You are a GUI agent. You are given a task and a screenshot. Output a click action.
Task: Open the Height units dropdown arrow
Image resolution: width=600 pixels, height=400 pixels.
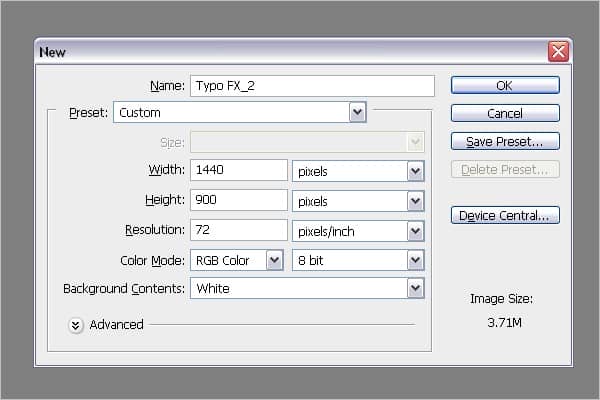pyautogui.click(x=416, y=201)
